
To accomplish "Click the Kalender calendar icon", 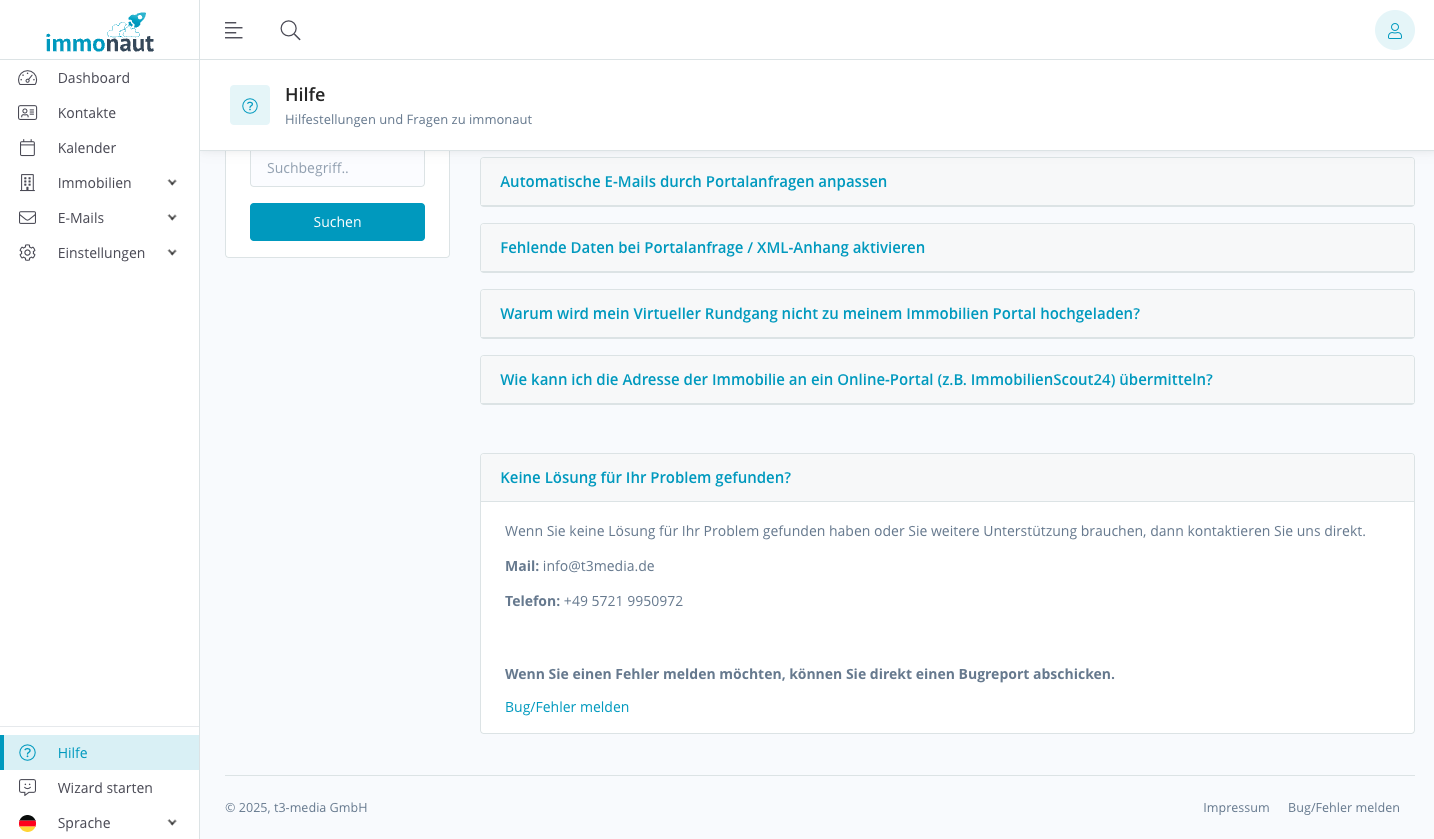I will click(28, 148).
